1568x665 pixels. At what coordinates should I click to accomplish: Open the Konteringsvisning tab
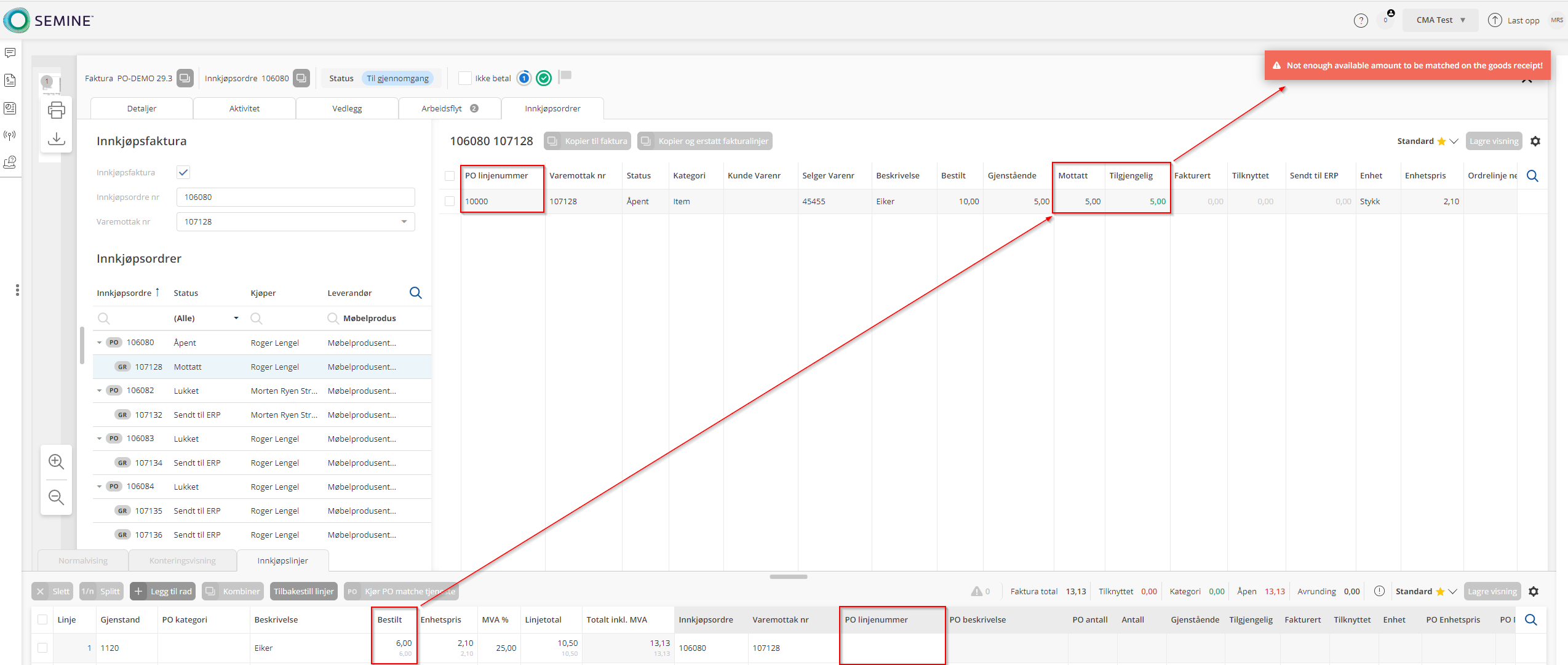182,560
